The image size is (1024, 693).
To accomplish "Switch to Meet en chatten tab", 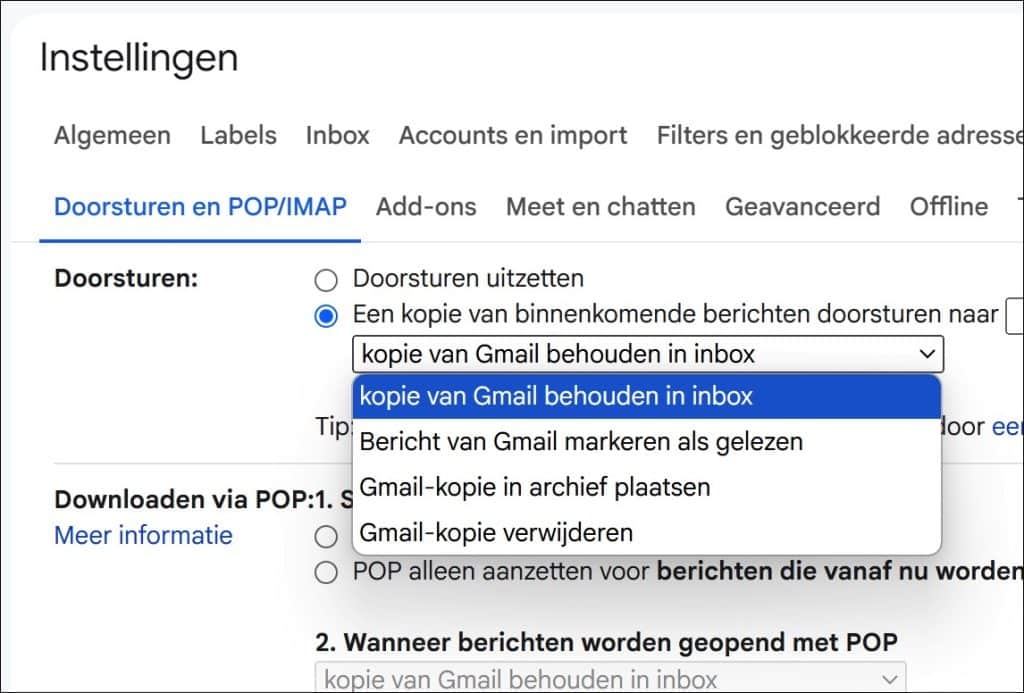I will pyautogui.click(x=600, y=207).
